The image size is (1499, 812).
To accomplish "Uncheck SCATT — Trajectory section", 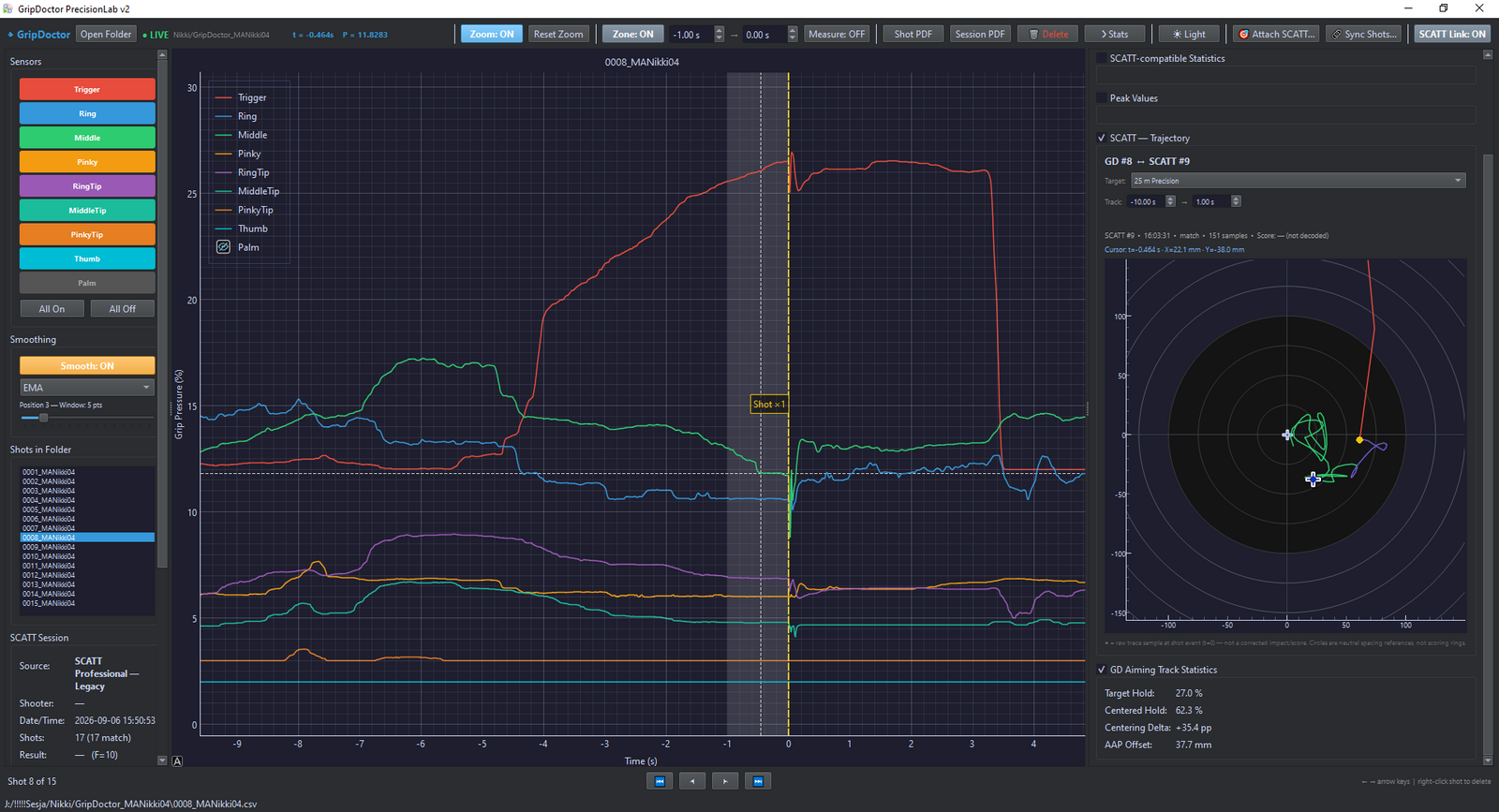I will coord(1102,138).
